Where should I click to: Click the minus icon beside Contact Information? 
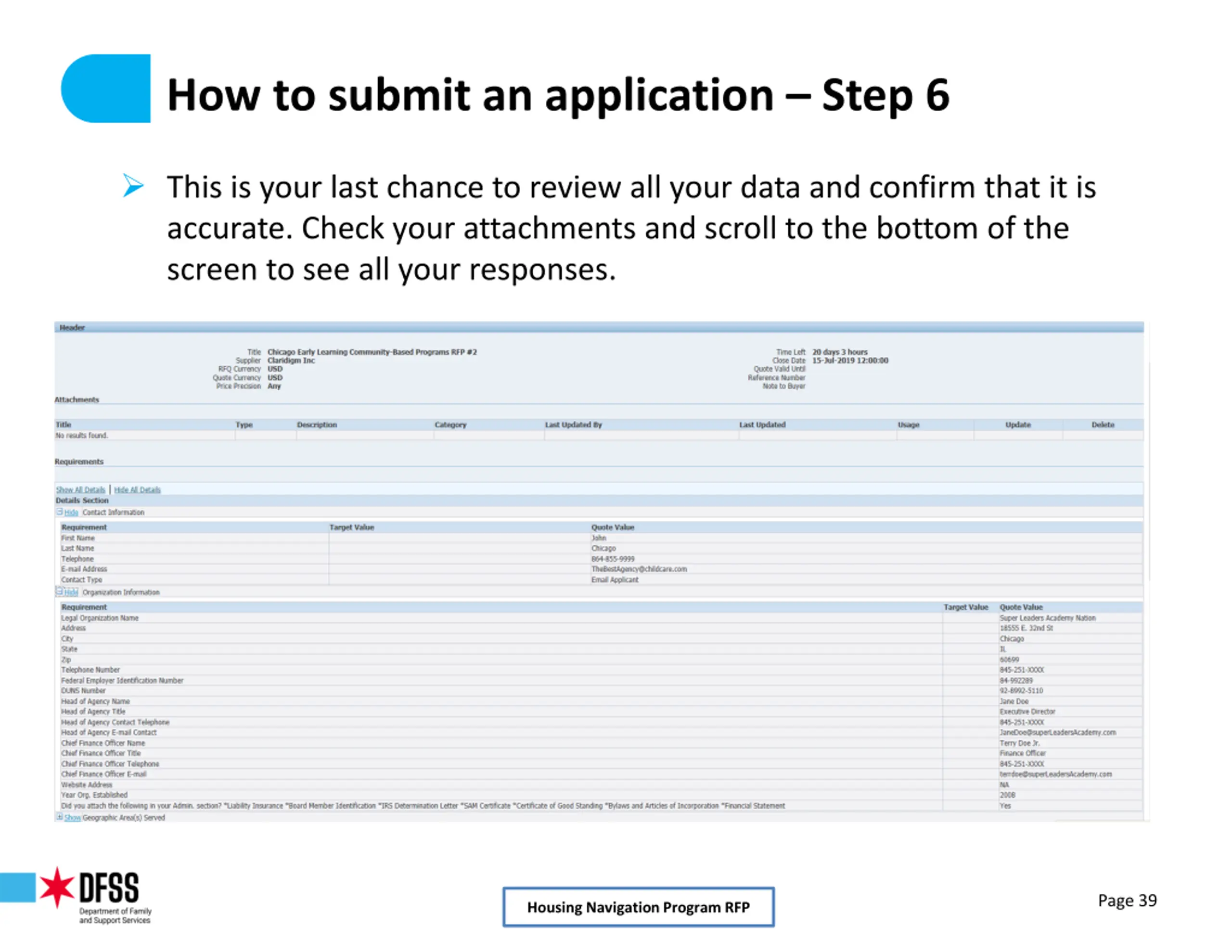point(59,512)
